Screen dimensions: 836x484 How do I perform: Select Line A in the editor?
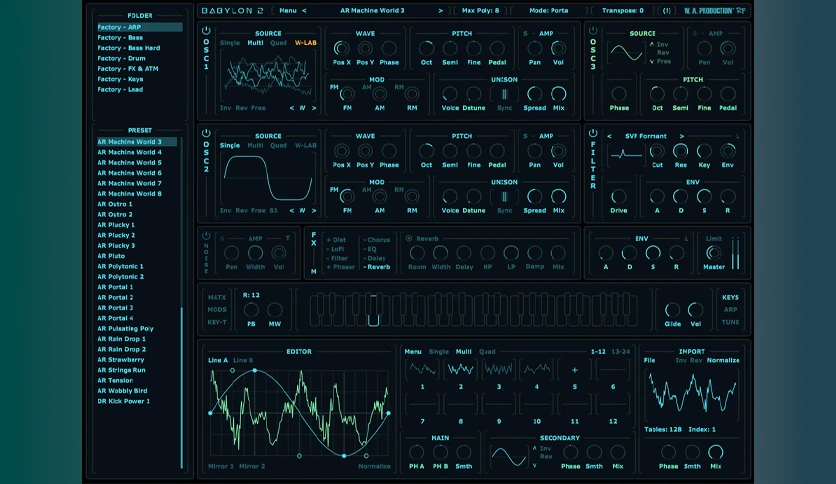(218, 360)
